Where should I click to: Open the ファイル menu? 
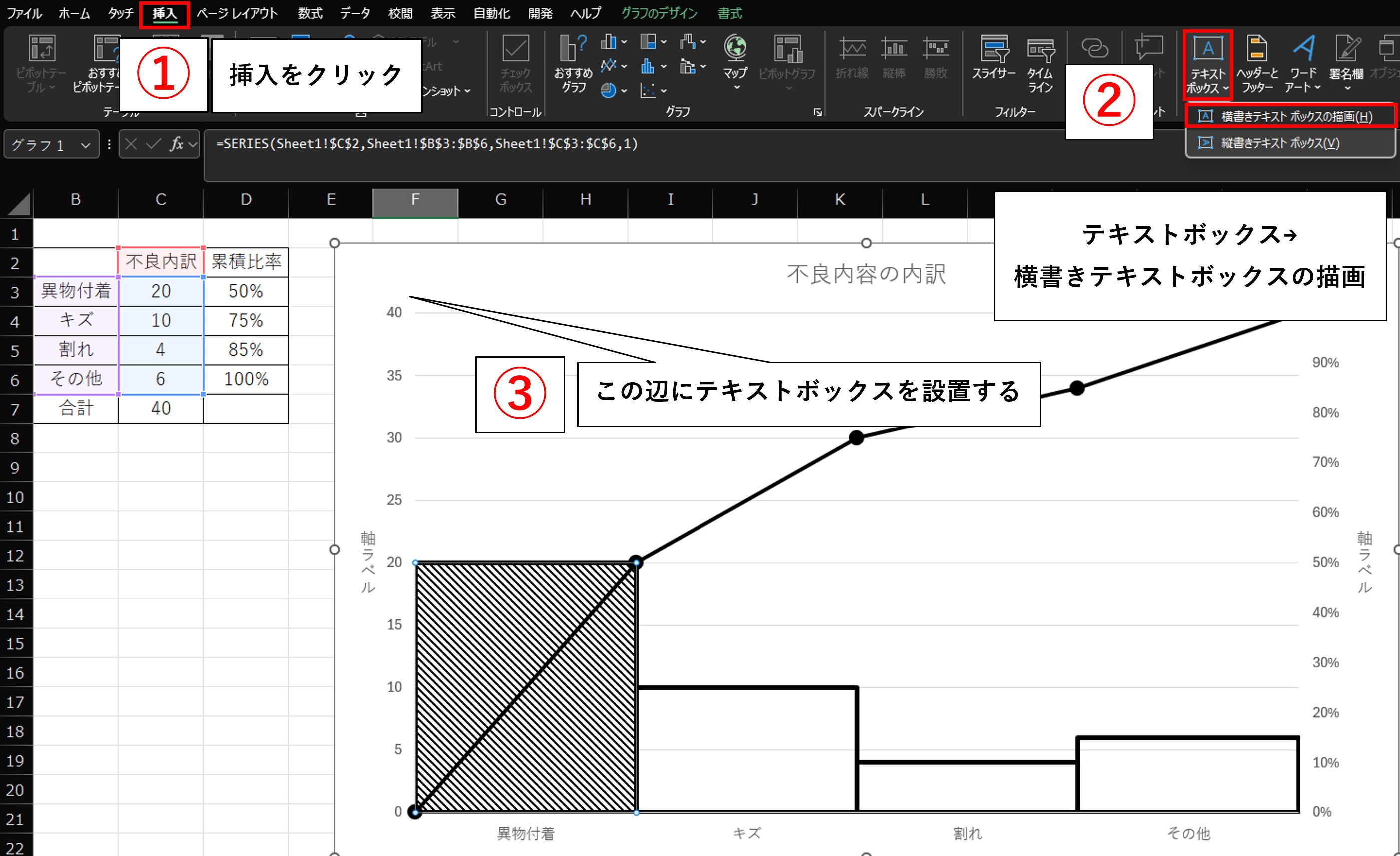[x=24, y=13]
